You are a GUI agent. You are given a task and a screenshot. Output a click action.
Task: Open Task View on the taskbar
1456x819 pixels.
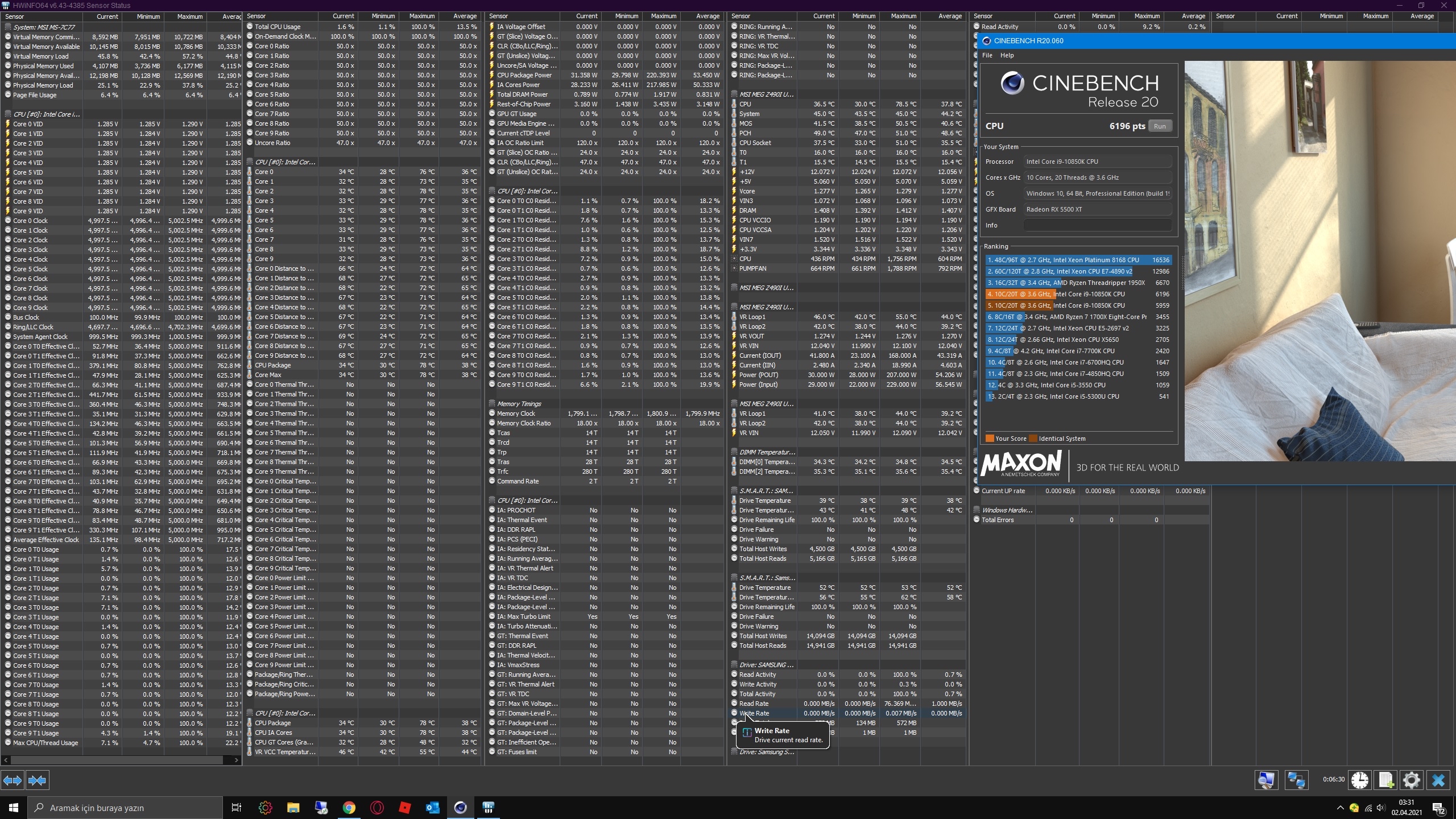pyautogui.click(x=237, y=808)
